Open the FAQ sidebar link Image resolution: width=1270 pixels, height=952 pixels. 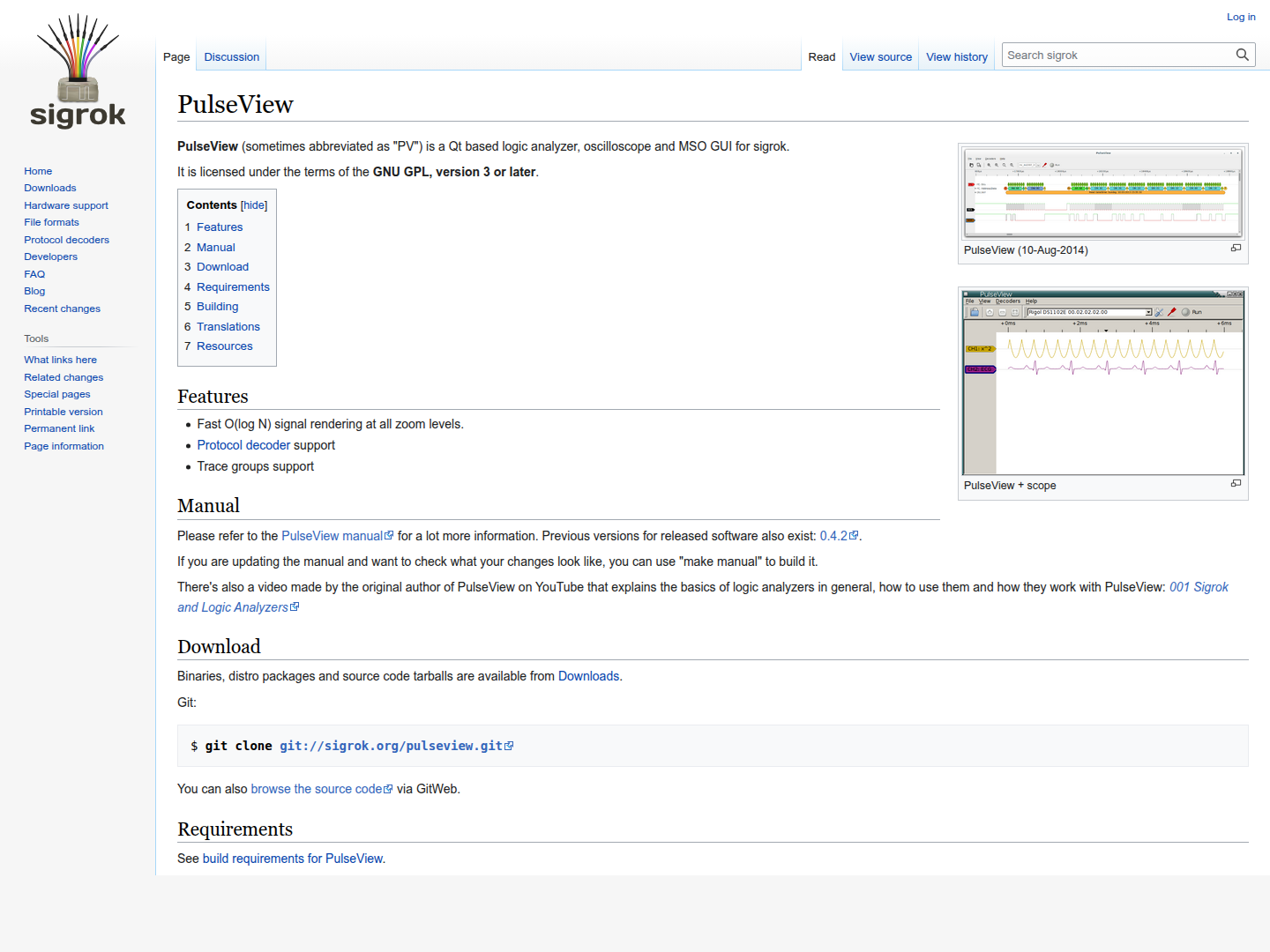pos(34,274)
